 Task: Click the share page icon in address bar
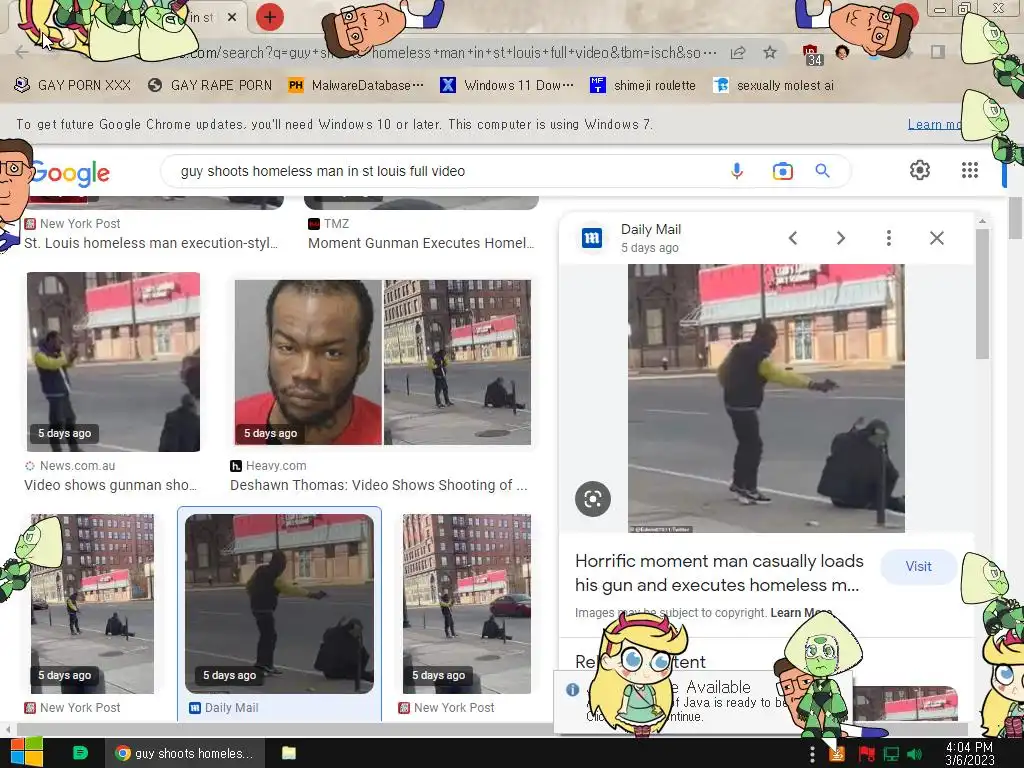click(738, 53)
